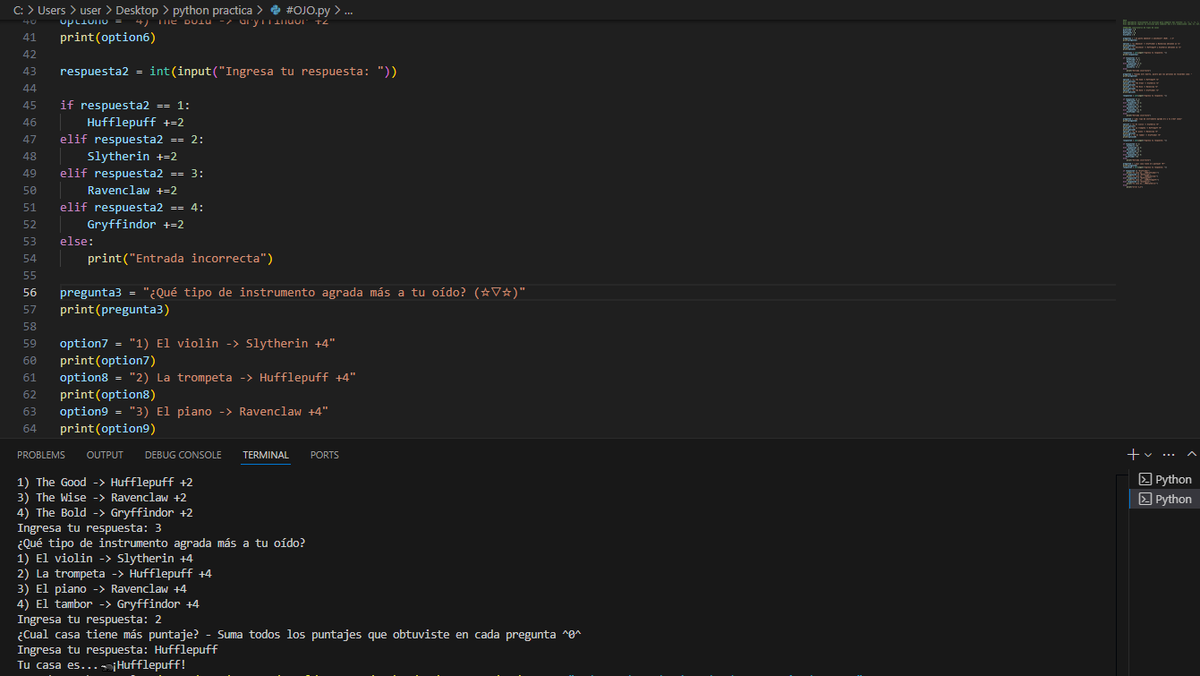Maximize panel size with caret icon

(x=1190, y=455)
